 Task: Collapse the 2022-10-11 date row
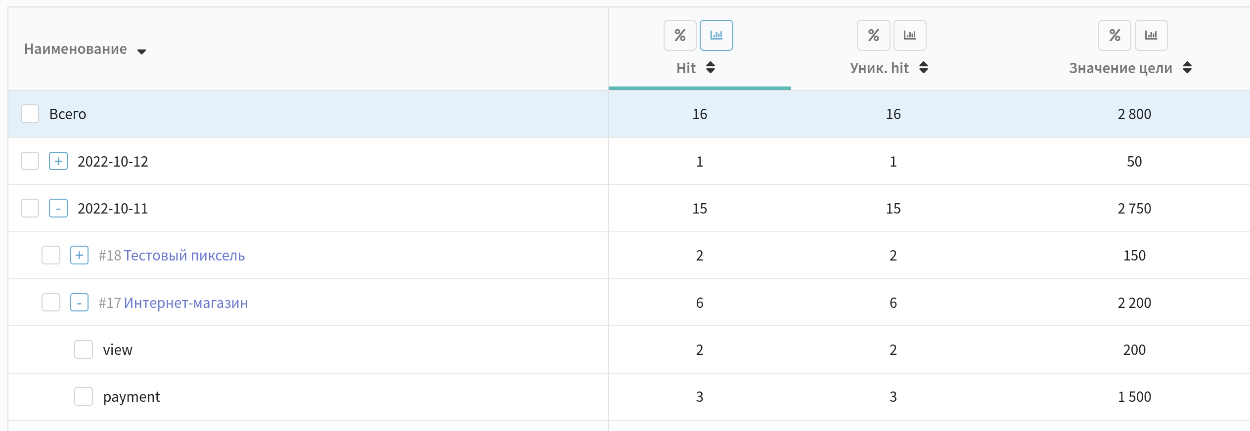[59, 208]
